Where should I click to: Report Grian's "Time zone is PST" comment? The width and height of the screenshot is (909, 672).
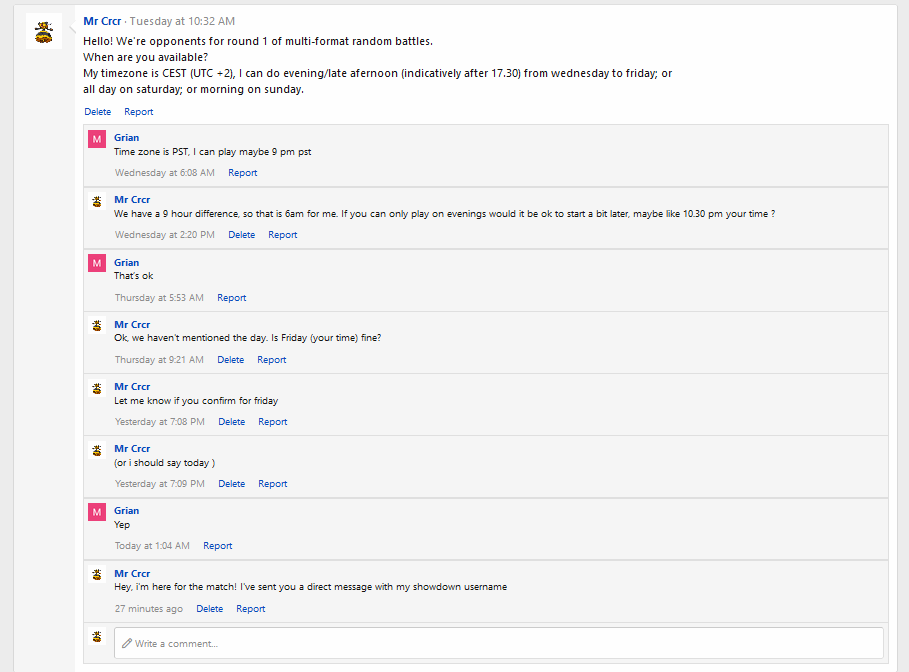tap(242, 173)
